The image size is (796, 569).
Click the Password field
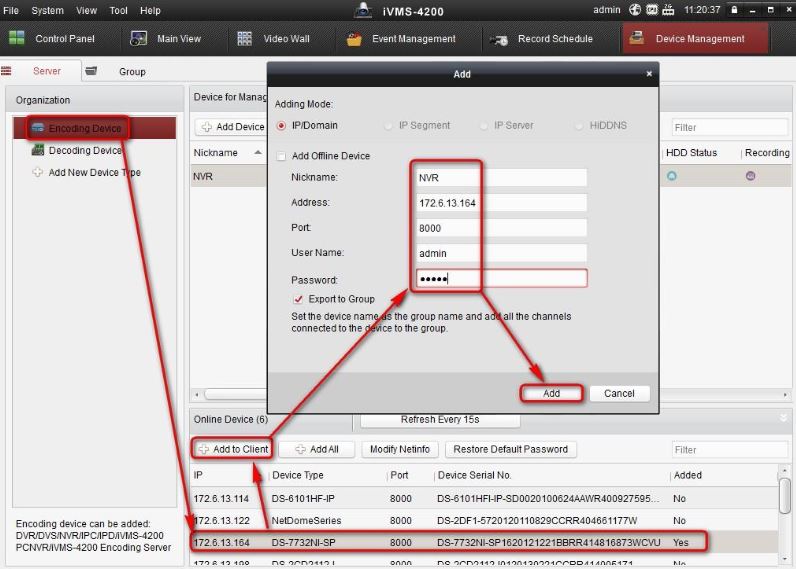[501, 278]
